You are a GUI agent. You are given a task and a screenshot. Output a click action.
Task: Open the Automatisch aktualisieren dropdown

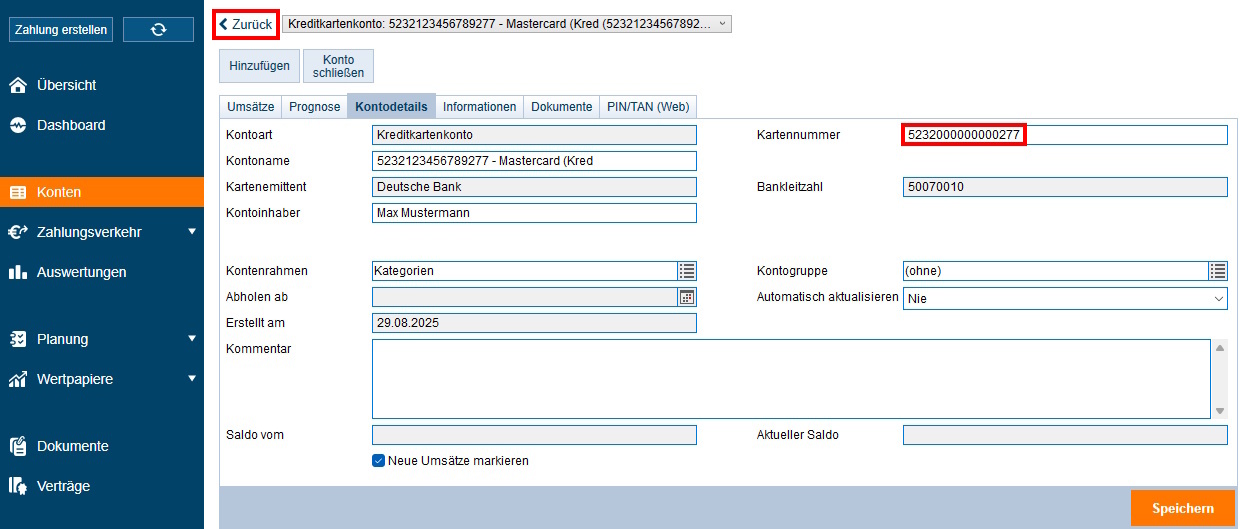click(1064, 298)
